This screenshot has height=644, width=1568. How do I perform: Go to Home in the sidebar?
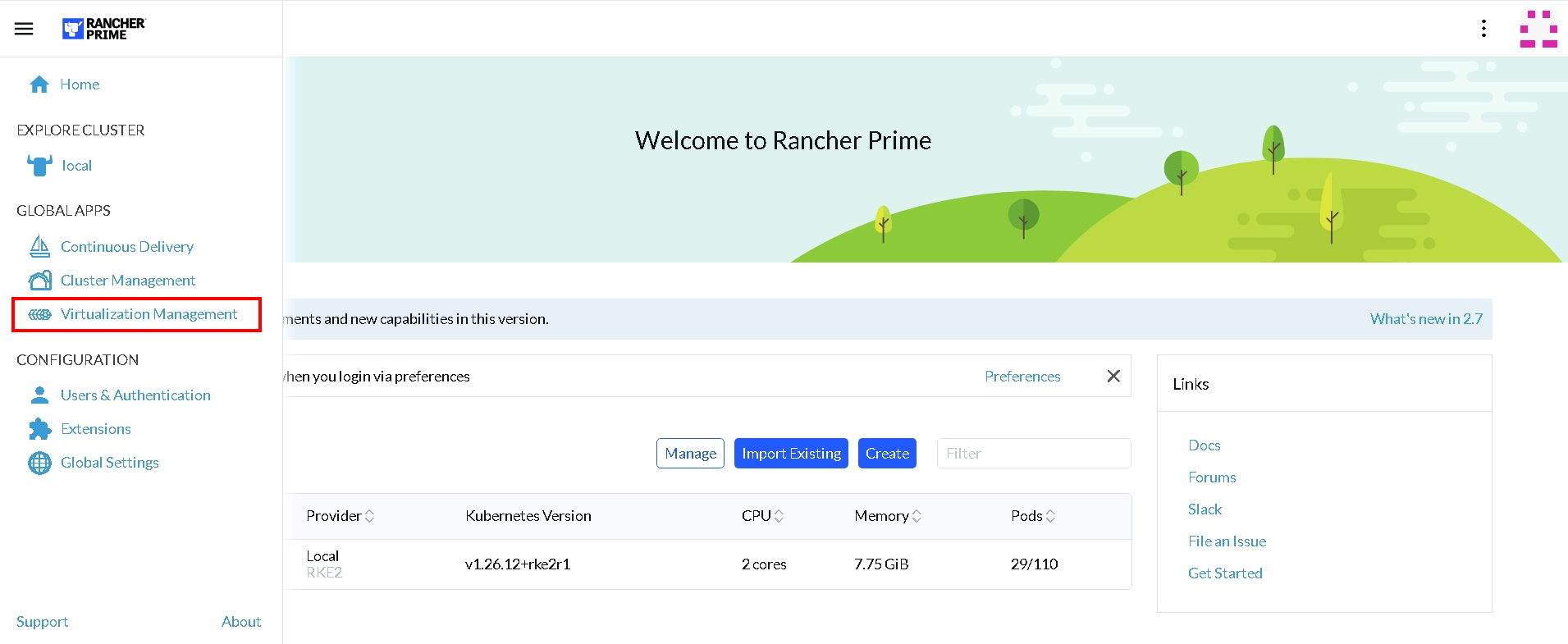coord(80,84)
